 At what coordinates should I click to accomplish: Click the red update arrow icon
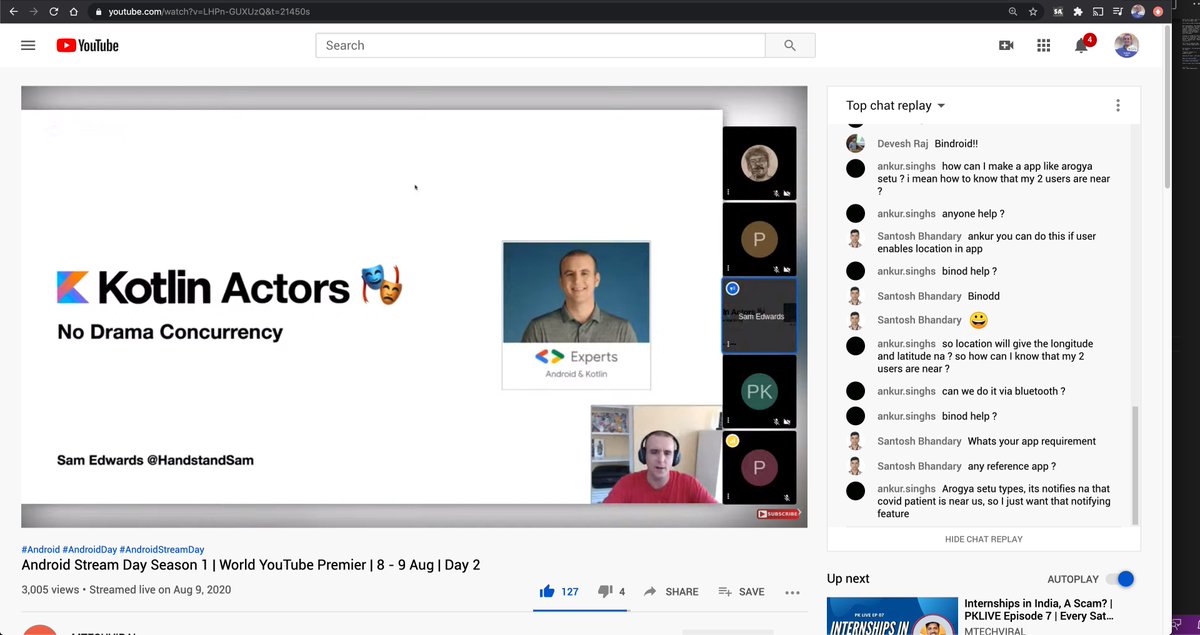point(1158,12)
